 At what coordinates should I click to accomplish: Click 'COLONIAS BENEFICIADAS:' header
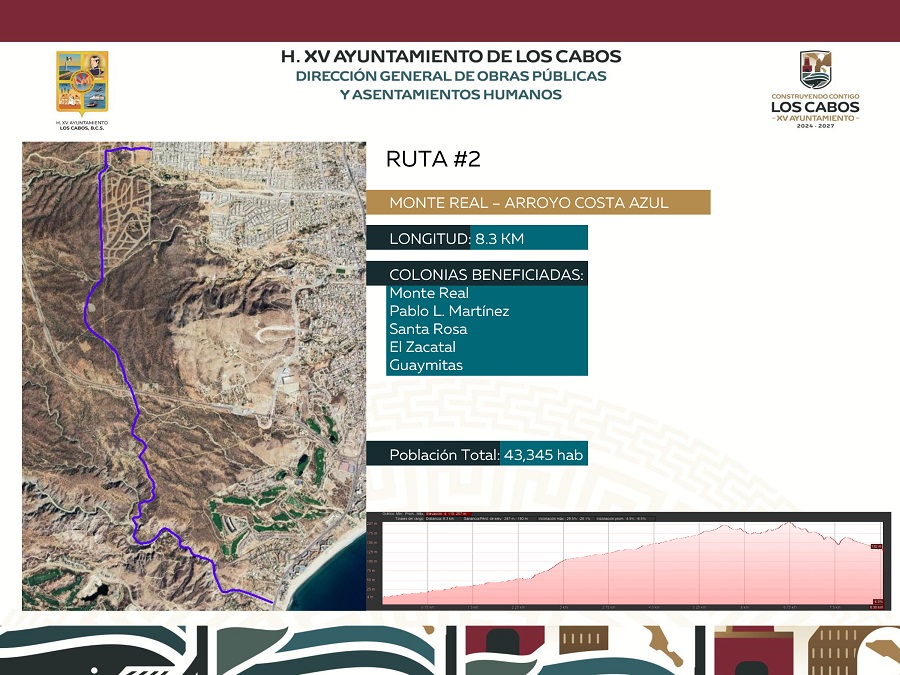486,274
